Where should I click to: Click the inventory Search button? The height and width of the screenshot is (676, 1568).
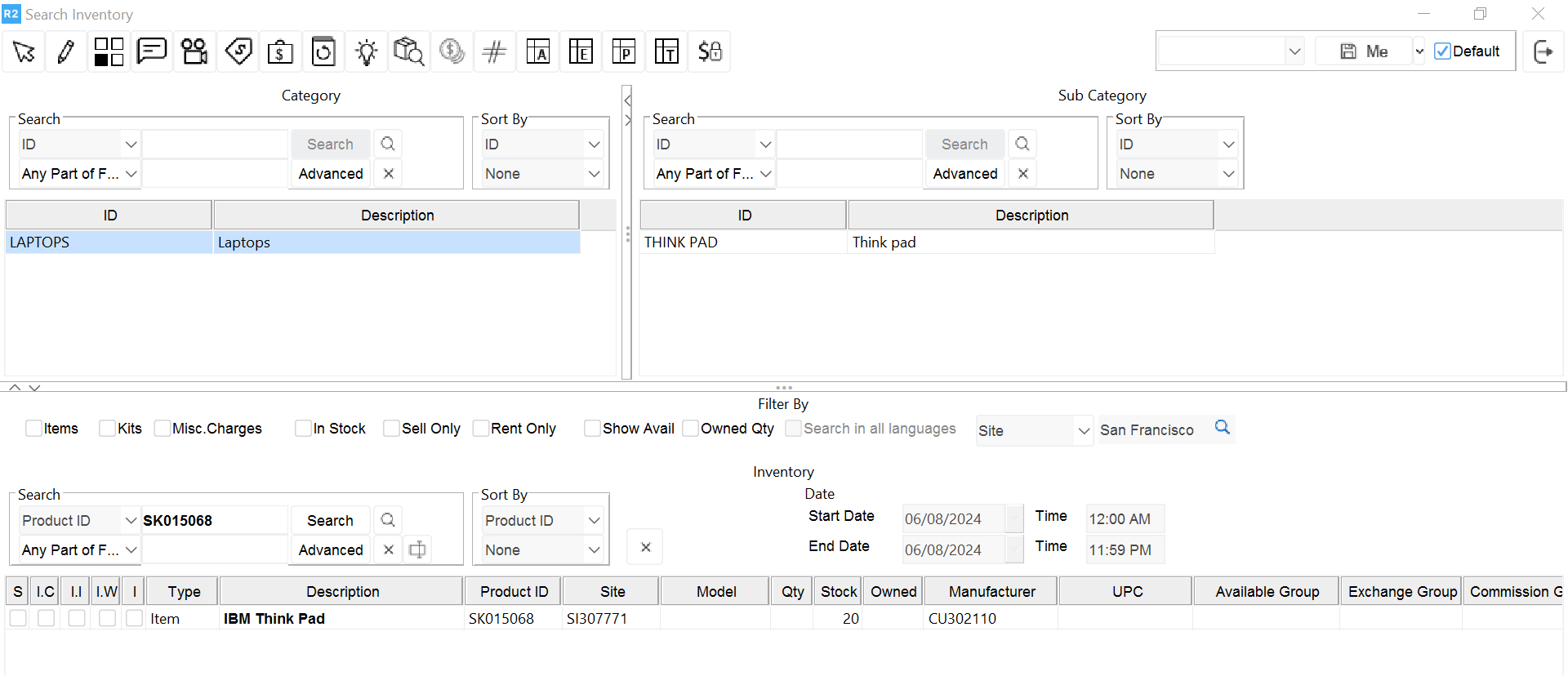pos(330,521)
